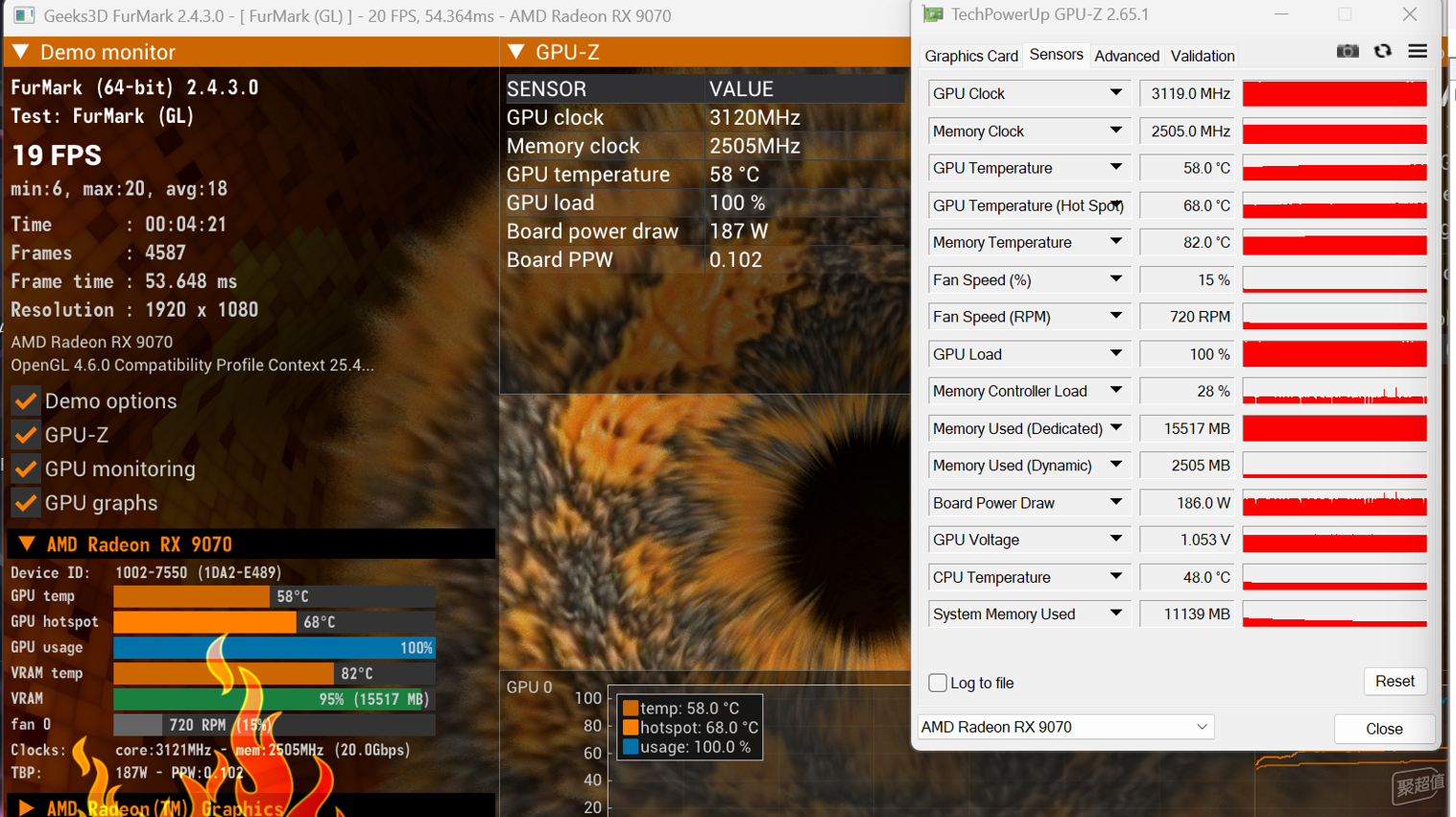Open the AMD Radeon RX 9070 device selector
1456x817 pixels.
pos(1065,727)
